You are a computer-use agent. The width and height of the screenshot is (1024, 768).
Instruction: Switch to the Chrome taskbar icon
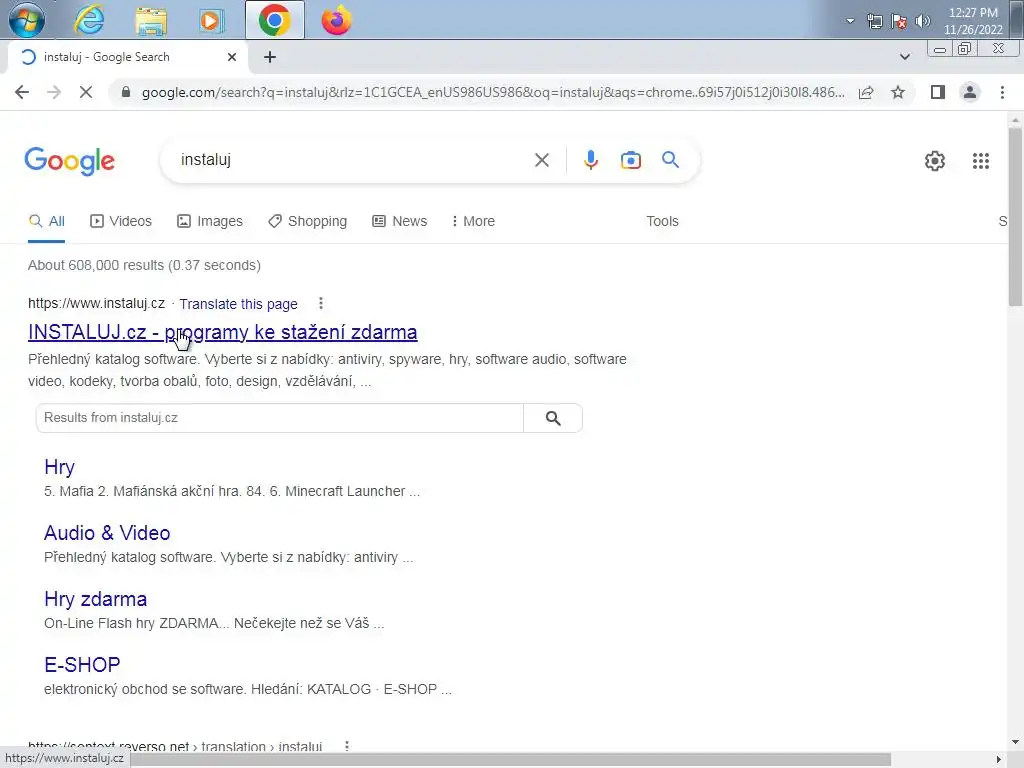pos(275,20)
